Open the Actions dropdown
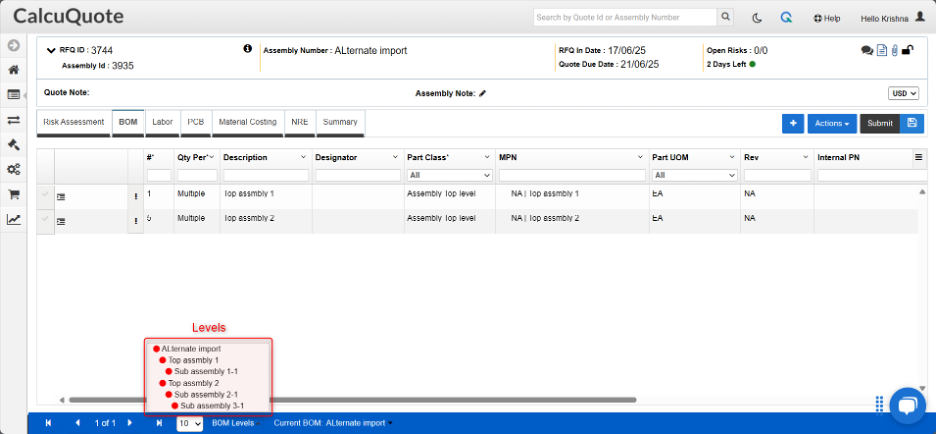This screenshot has width=936, height=434. (832, 124)
